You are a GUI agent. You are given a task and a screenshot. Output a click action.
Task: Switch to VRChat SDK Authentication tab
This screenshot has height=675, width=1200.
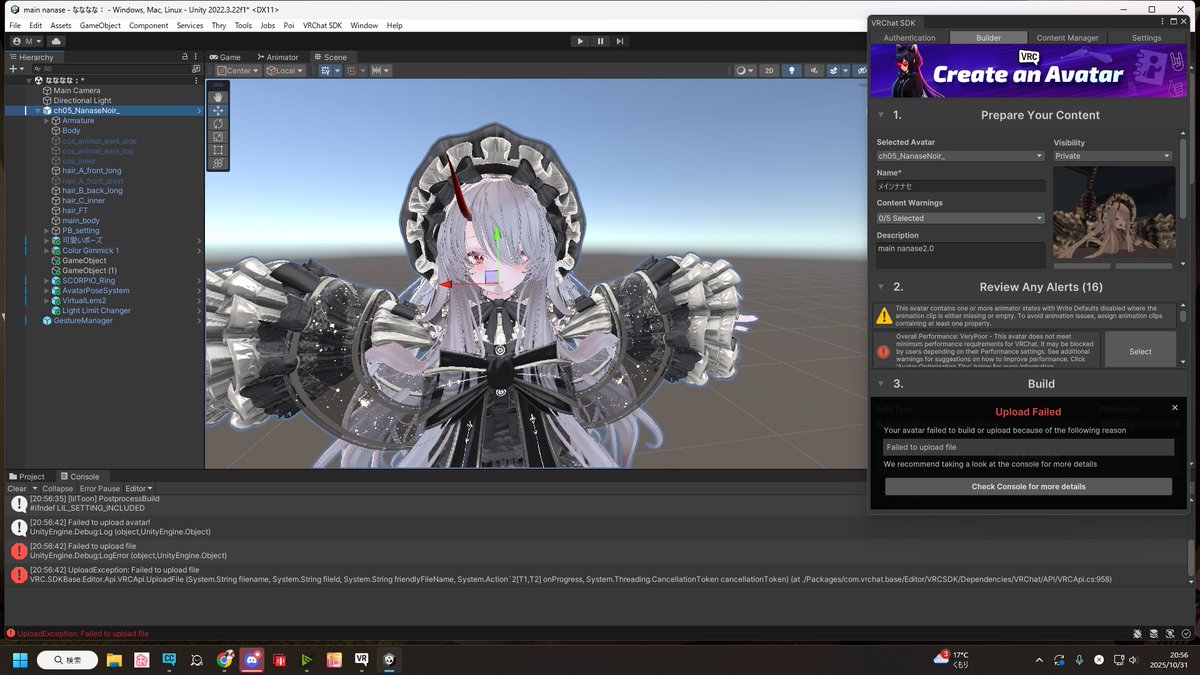tap(909, 38)
